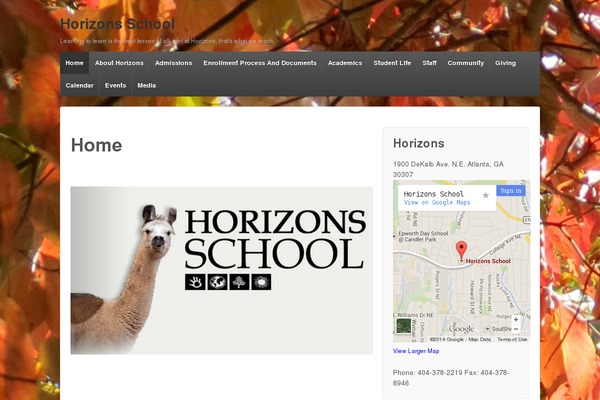The width and height of the screenshot is (600, 400).
Task: Zoom out the map with minus
Action: pos(516,329)
